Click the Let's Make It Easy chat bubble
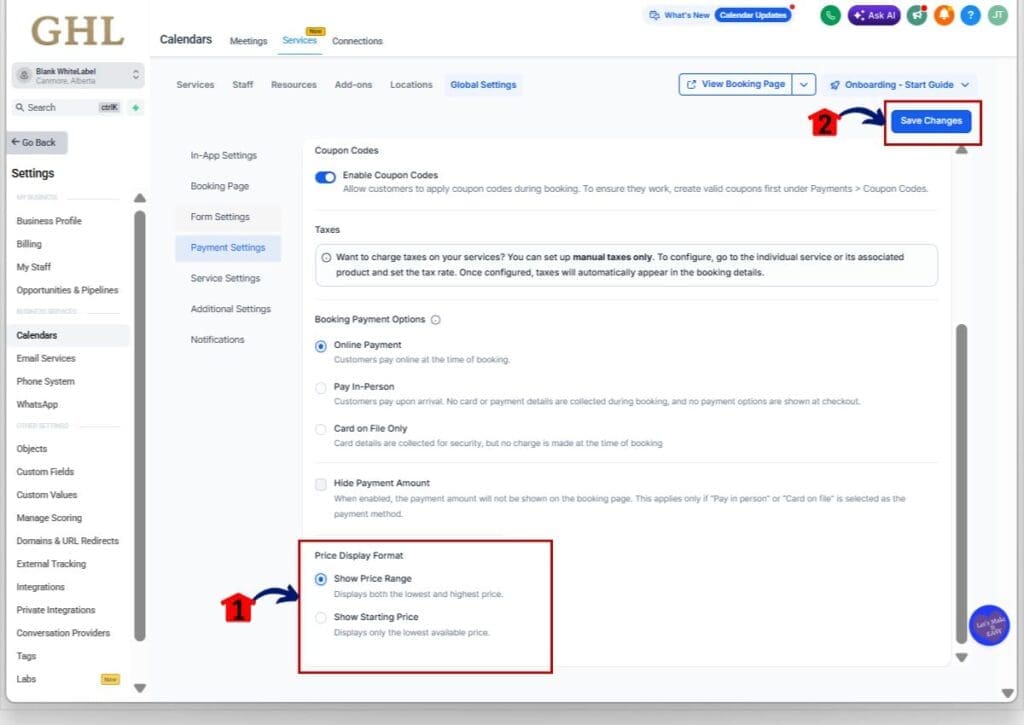 point(988,626)
